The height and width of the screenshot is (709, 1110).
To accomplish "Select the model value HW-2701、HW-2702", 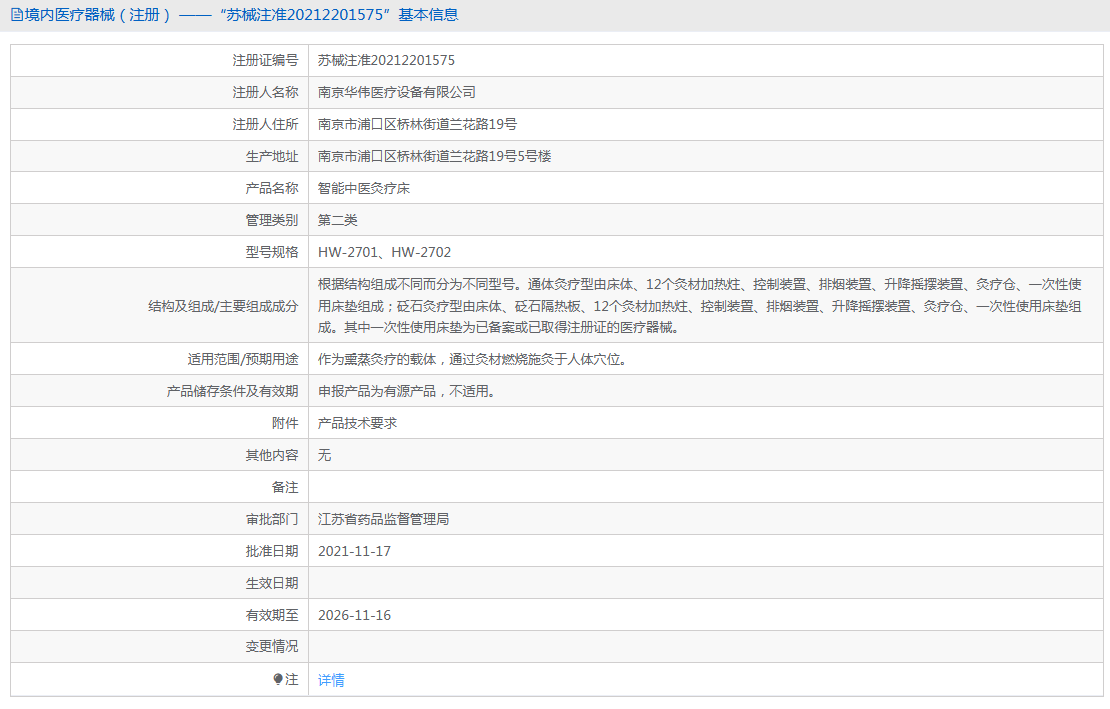I will (x=384, y=253).
